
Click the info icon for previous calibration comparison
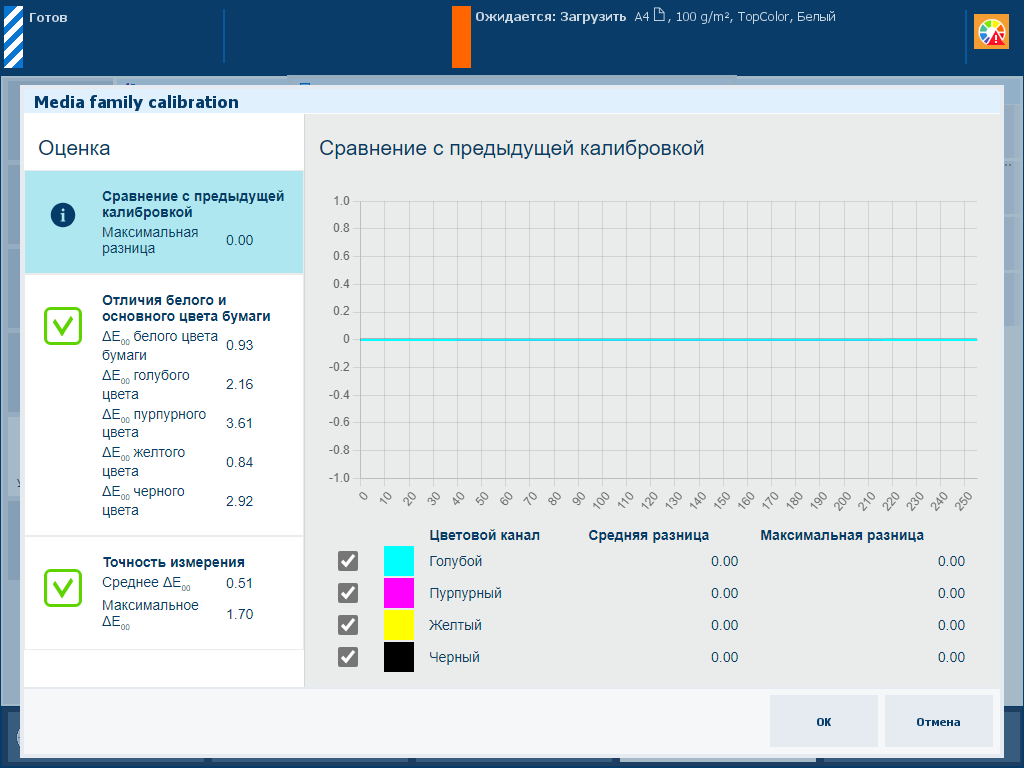[x=63, y=215]
